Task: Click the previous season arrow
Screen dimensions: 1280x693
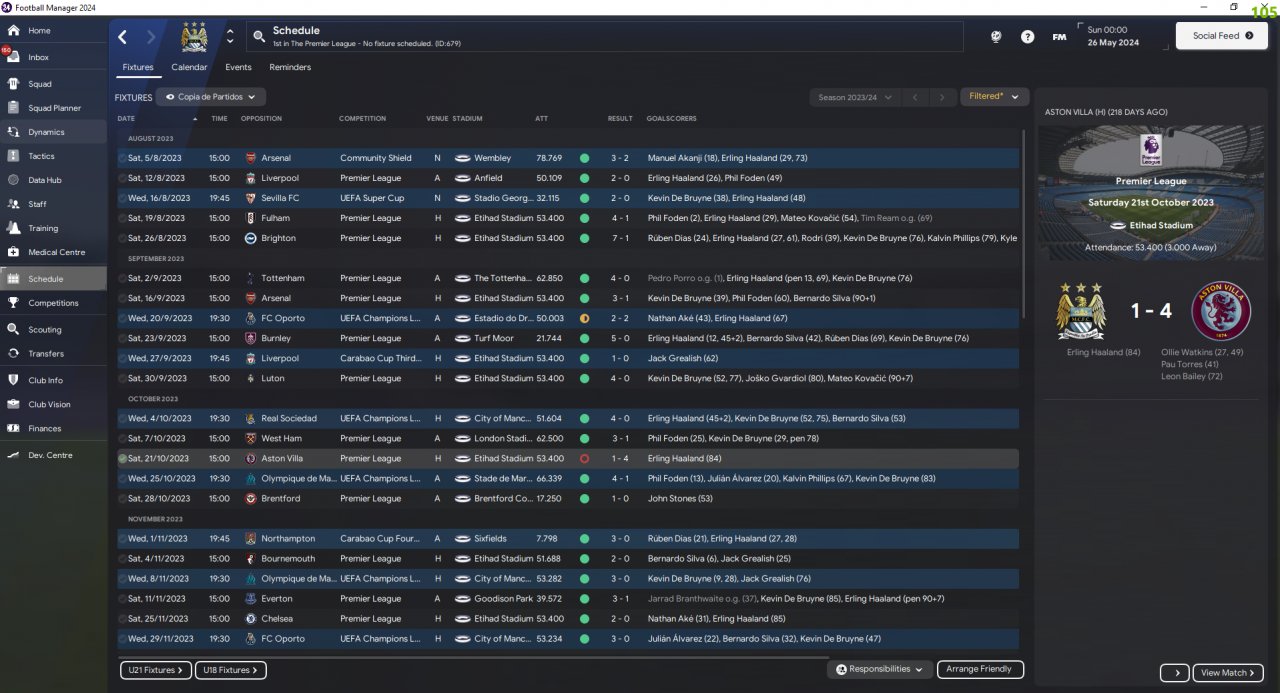Action: (x=914, y=97)
